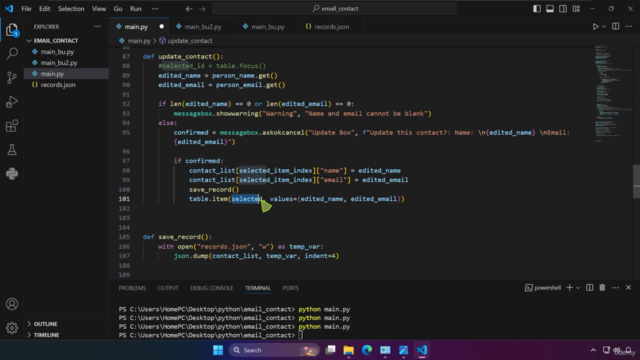
Task: Open editor More Actions ellipsis
Action: click(x=629, y=27)
